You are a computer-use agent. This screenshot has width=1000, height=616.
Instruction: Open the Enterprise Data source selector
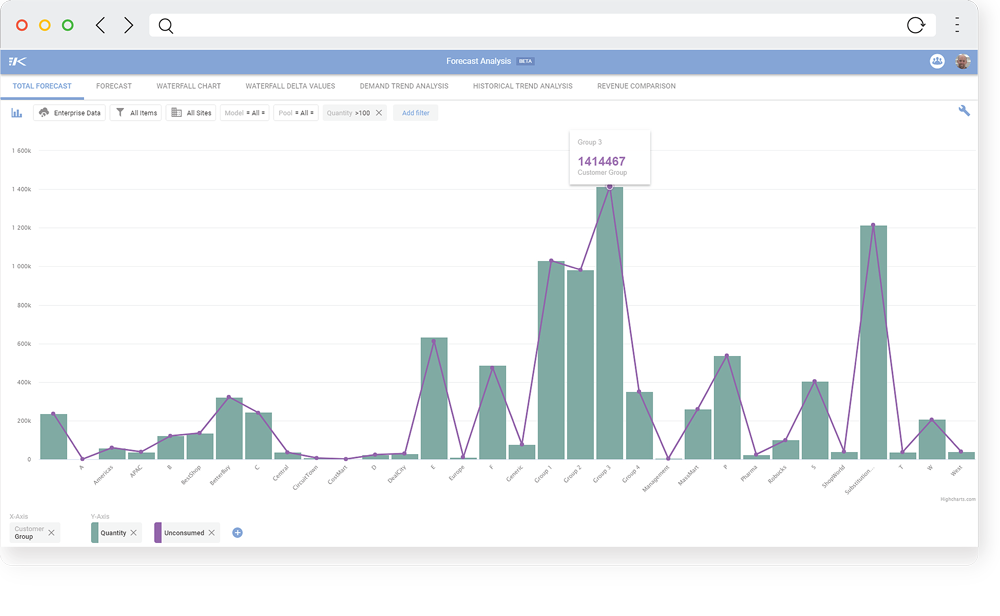[70, 112]
